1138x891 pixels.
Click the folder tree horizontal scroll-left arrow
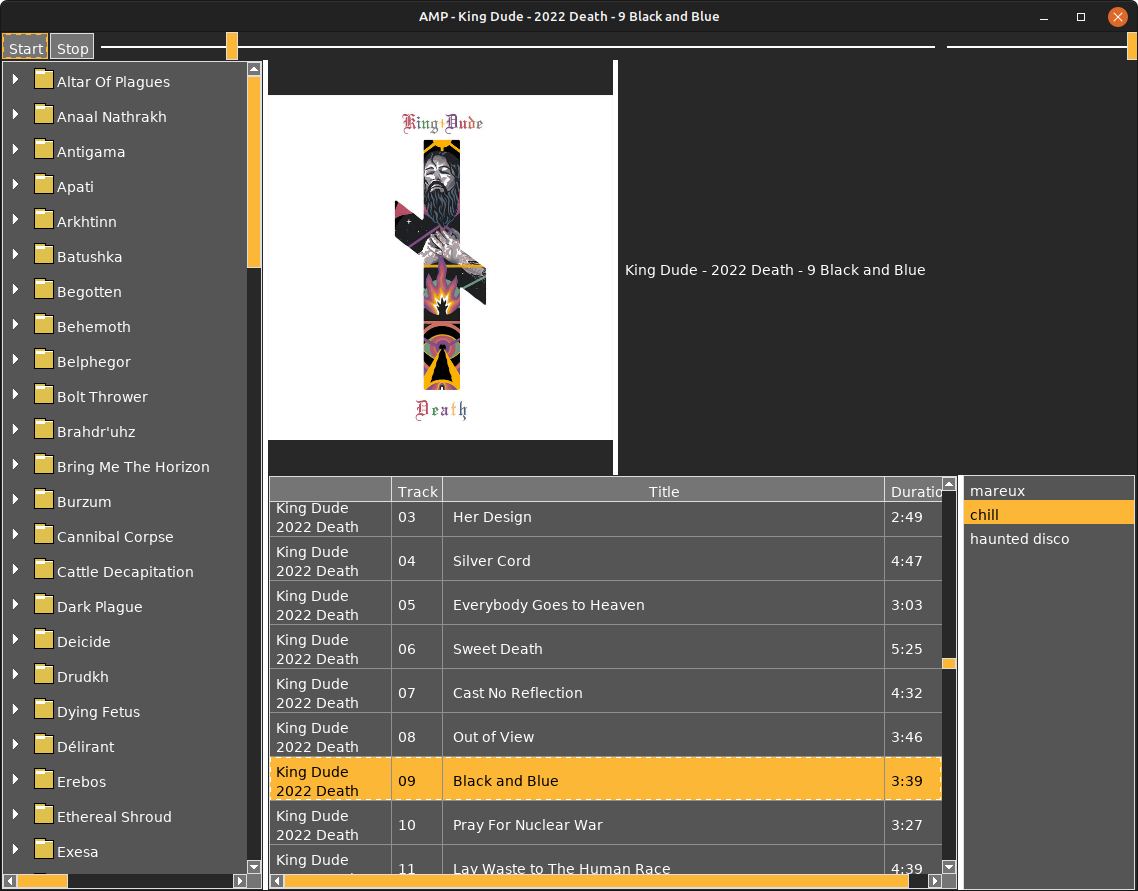[10, 881]
